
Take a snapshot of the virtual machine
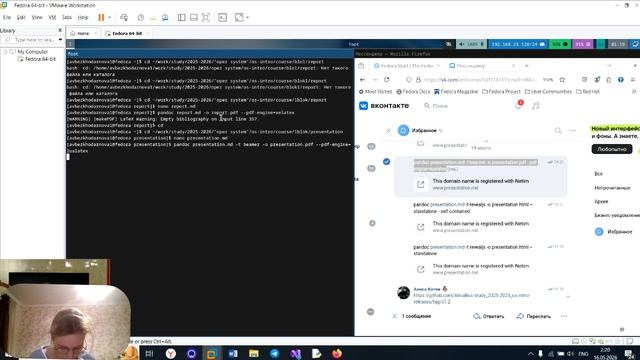(140, 18)
